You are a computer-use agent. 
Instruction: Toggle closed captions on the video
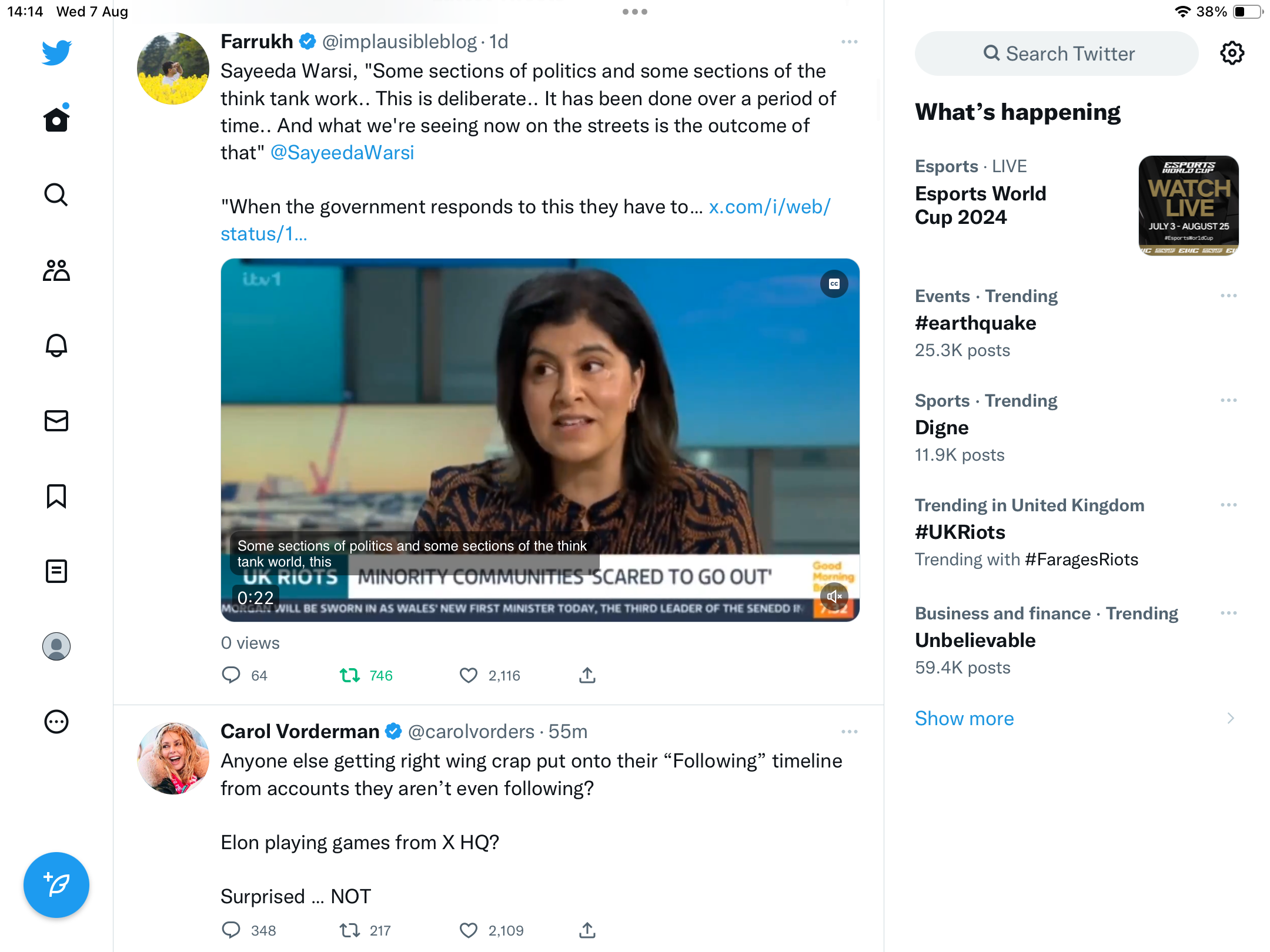(x=834, y=284)
